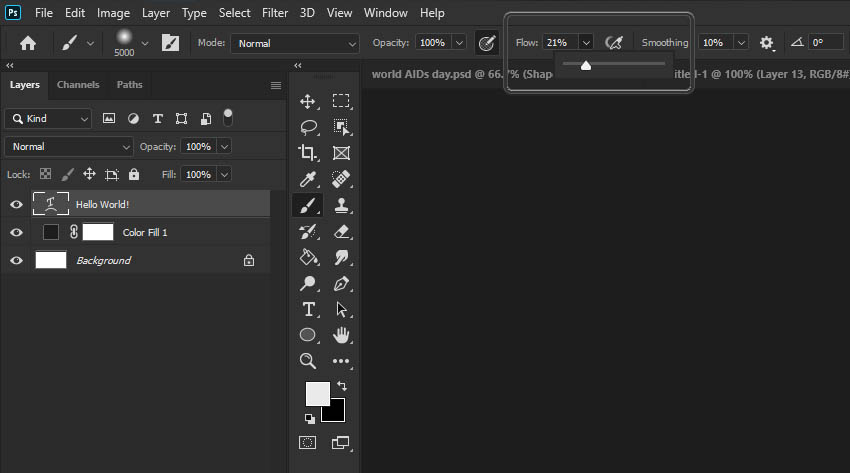The image size is (850, 473).
Task: Open the layer blend mode dropdown
Action: pyautogui.click(x=69, y=147)
